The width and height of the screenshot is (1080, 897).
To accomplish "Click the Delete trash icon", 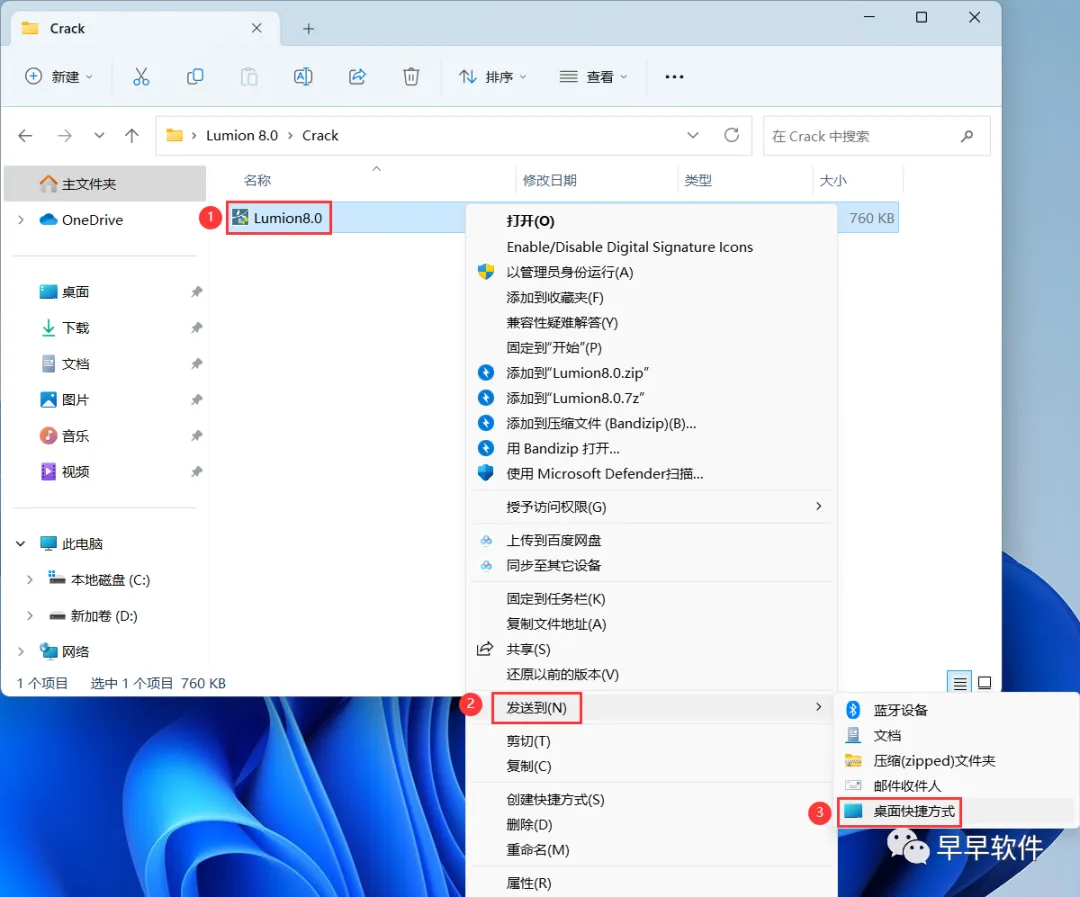I will (411, 76).
